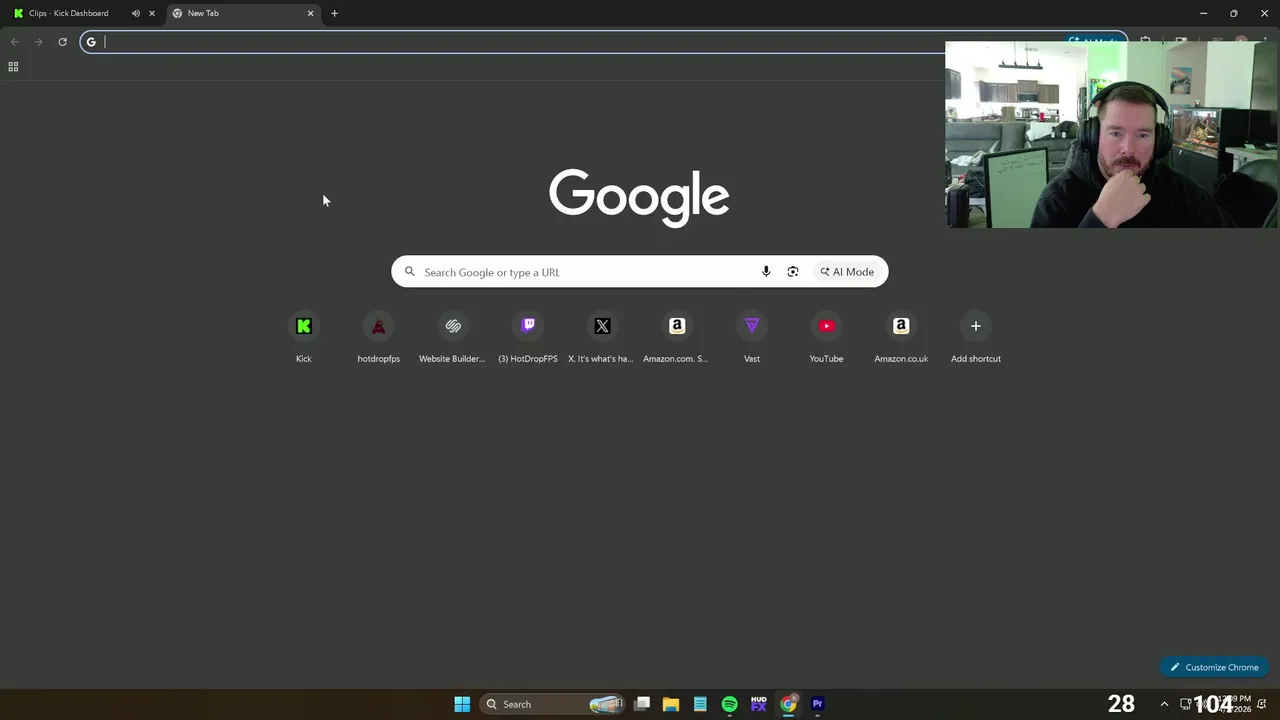The height and width of the screenshot is (720, 1280).
Task: Open Adobe Premiere Pro from taskbar
Action: click(x=817, y=704)
